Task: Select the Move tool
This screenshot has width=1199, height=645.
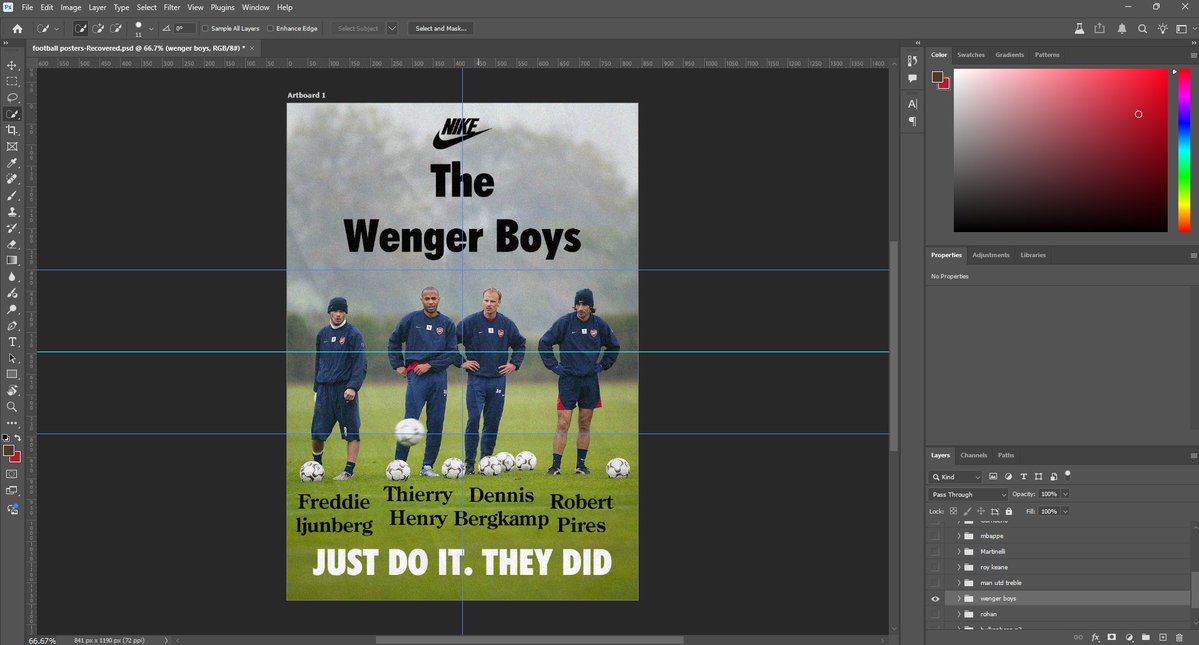Action: click(11, 66)
